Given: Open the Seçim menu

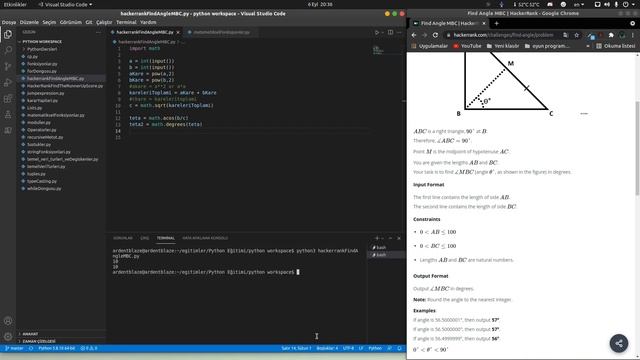Looking at the screenshot, I should tap(49, 22).
